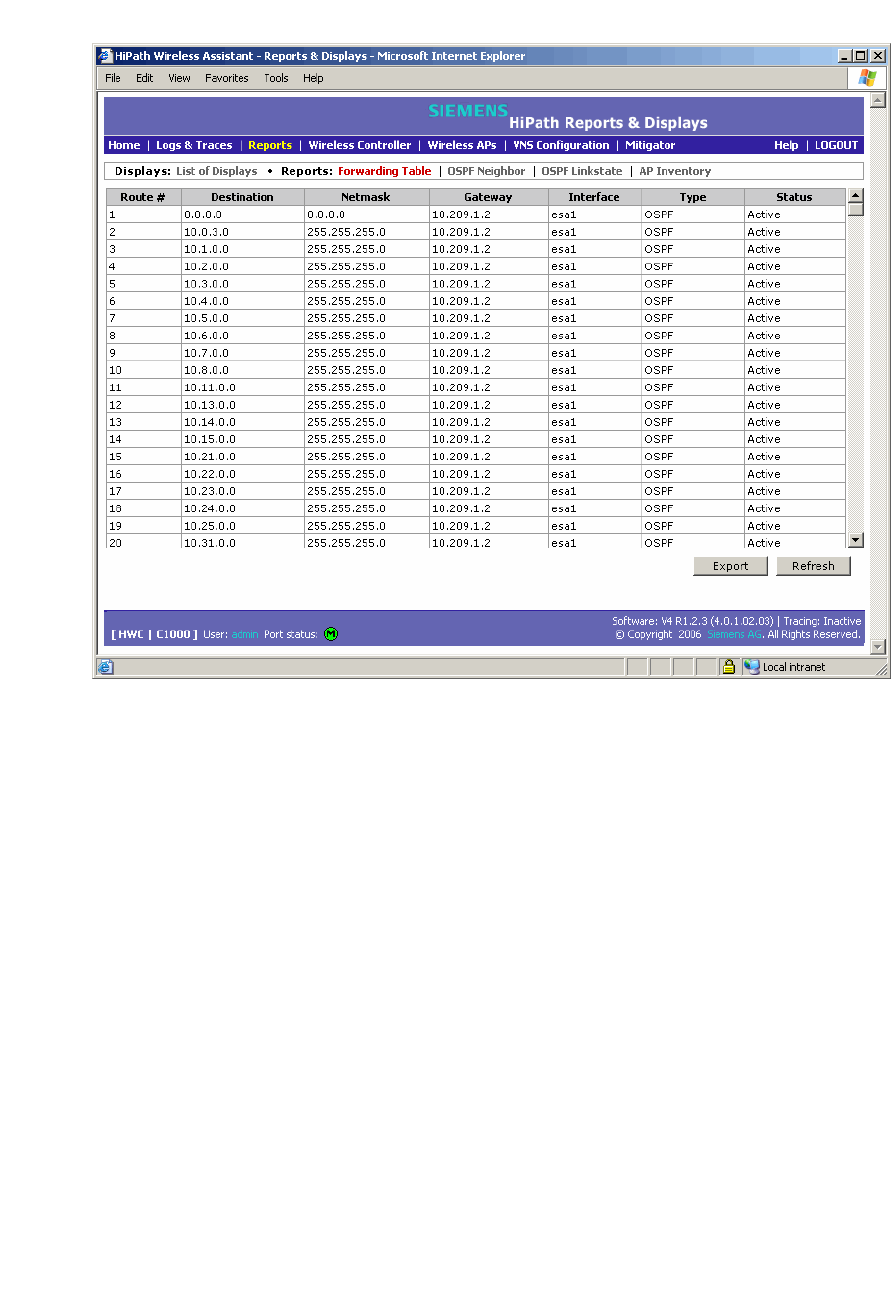Click destination cell 10.31.0.0
The width and height of the screenshot is (891, 1314).
tap(243, 542)
